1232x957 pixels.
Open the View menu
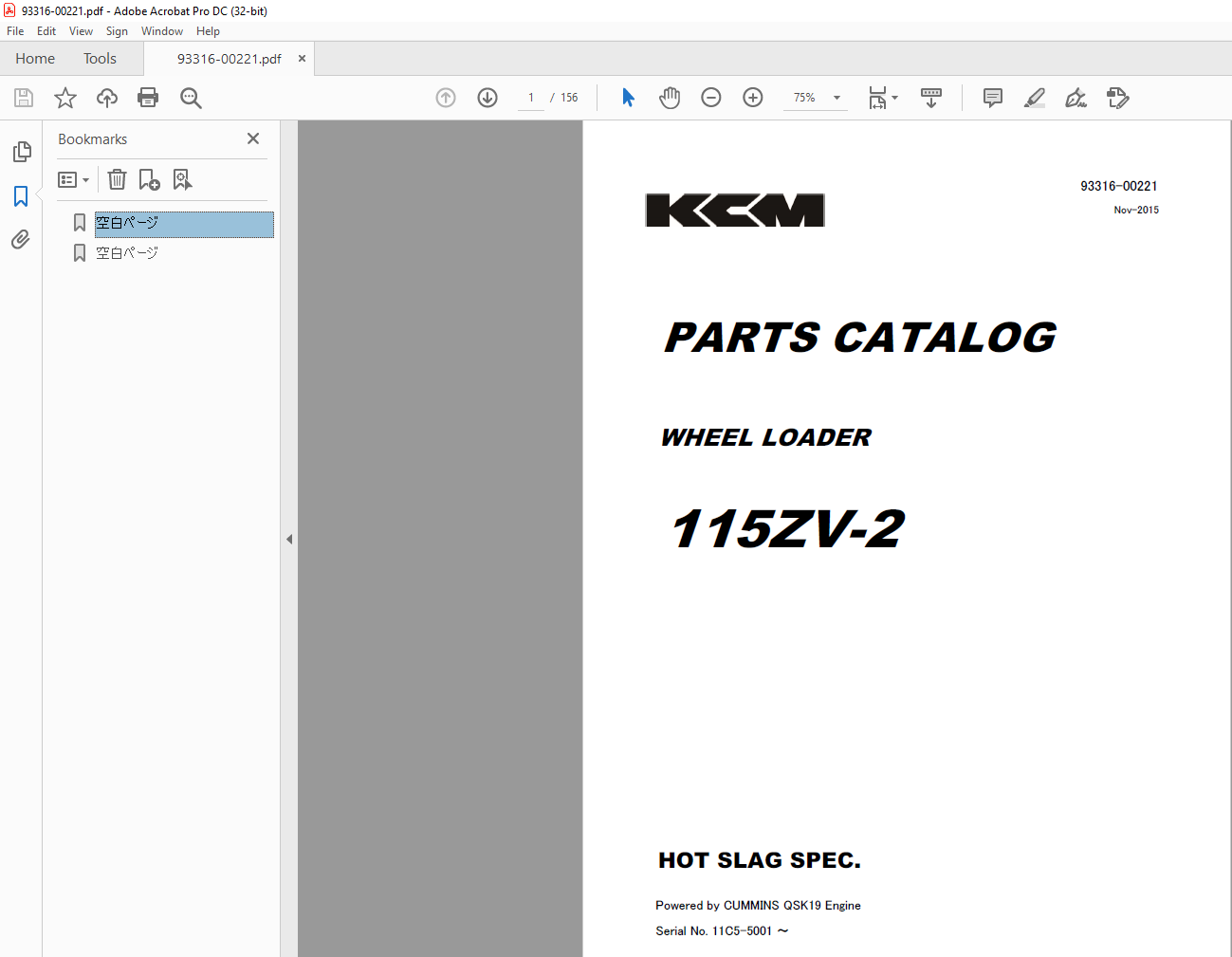click(x=81, y=31)
